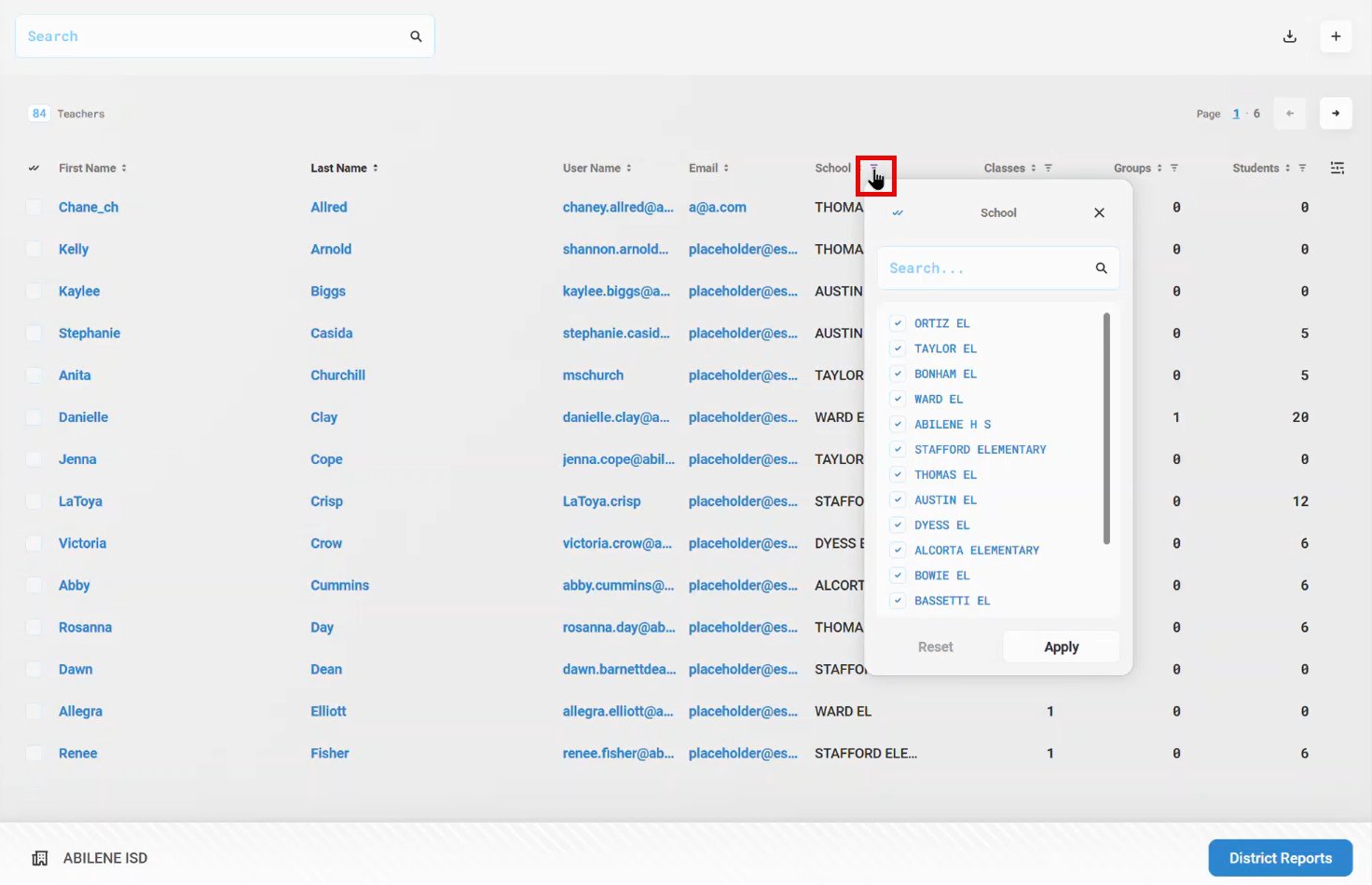Open the Groups column filter dropdown
Viewport: 1372px width, 885px height.
[1174, 168]
